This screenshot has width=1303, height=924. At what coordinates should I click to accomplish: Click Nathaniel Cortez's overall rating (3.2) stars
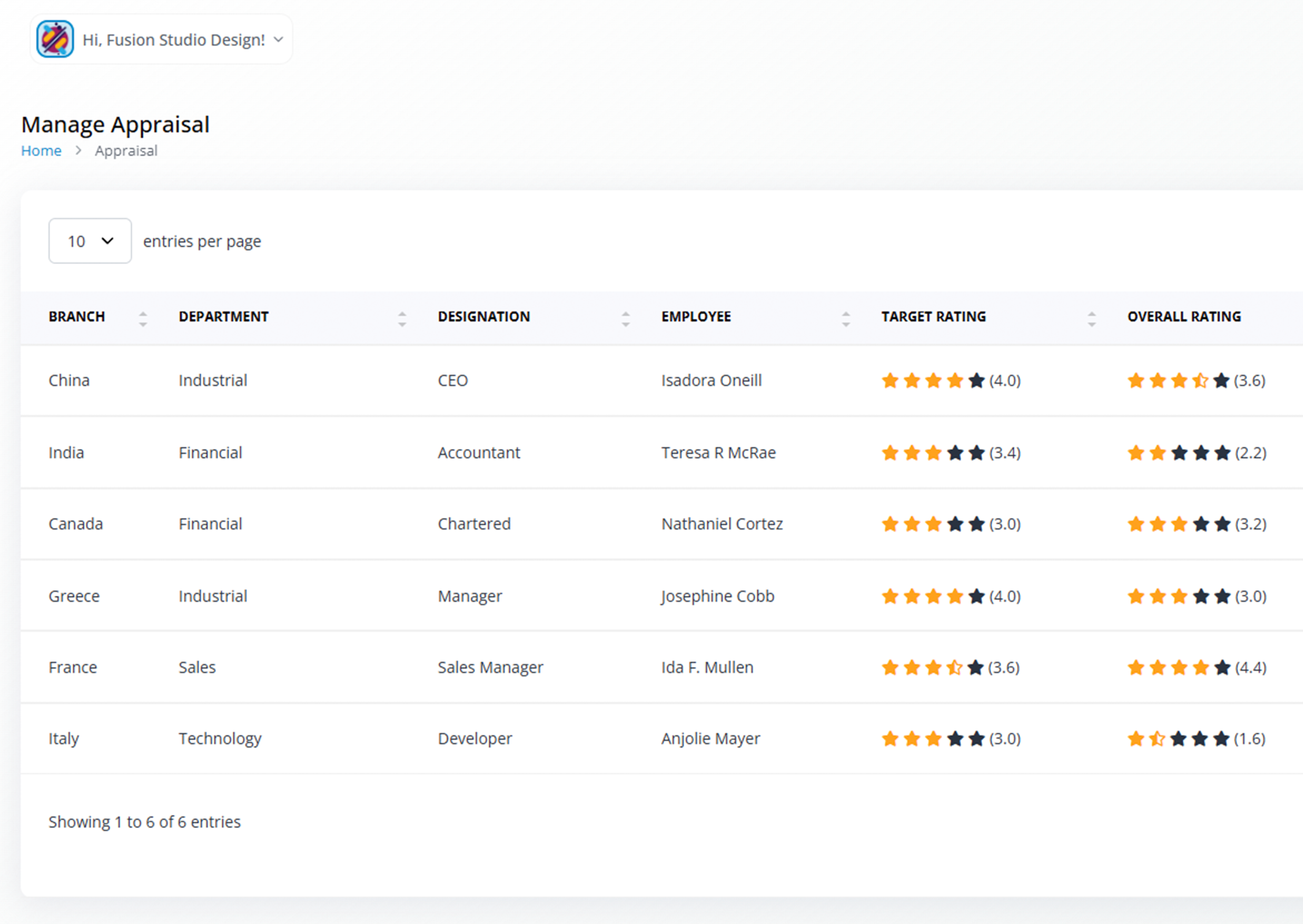[1179, 523]
